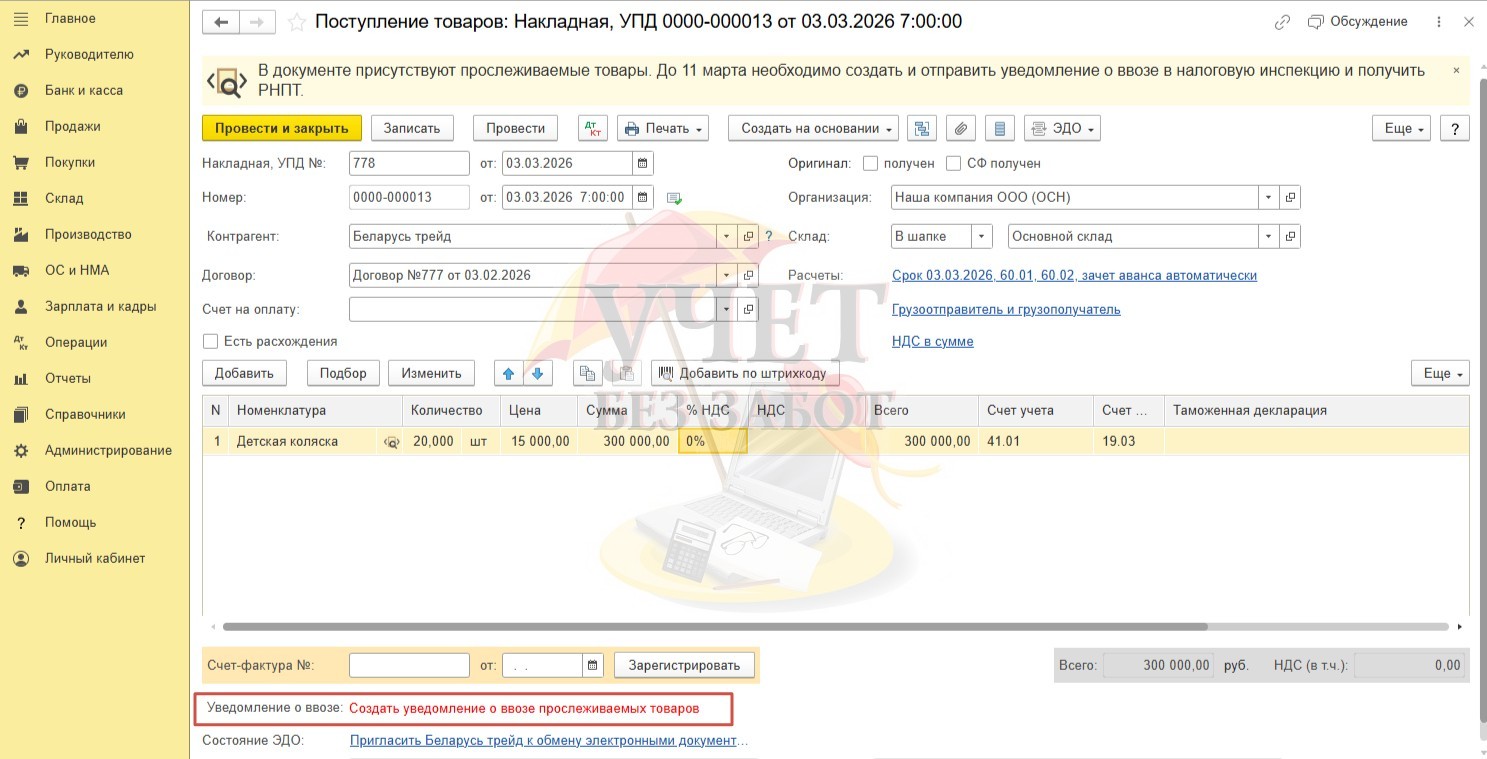Enable the Оригинал получен checkbox
The width and height of the screenshot is (1487, 759).
coord(870,163)
